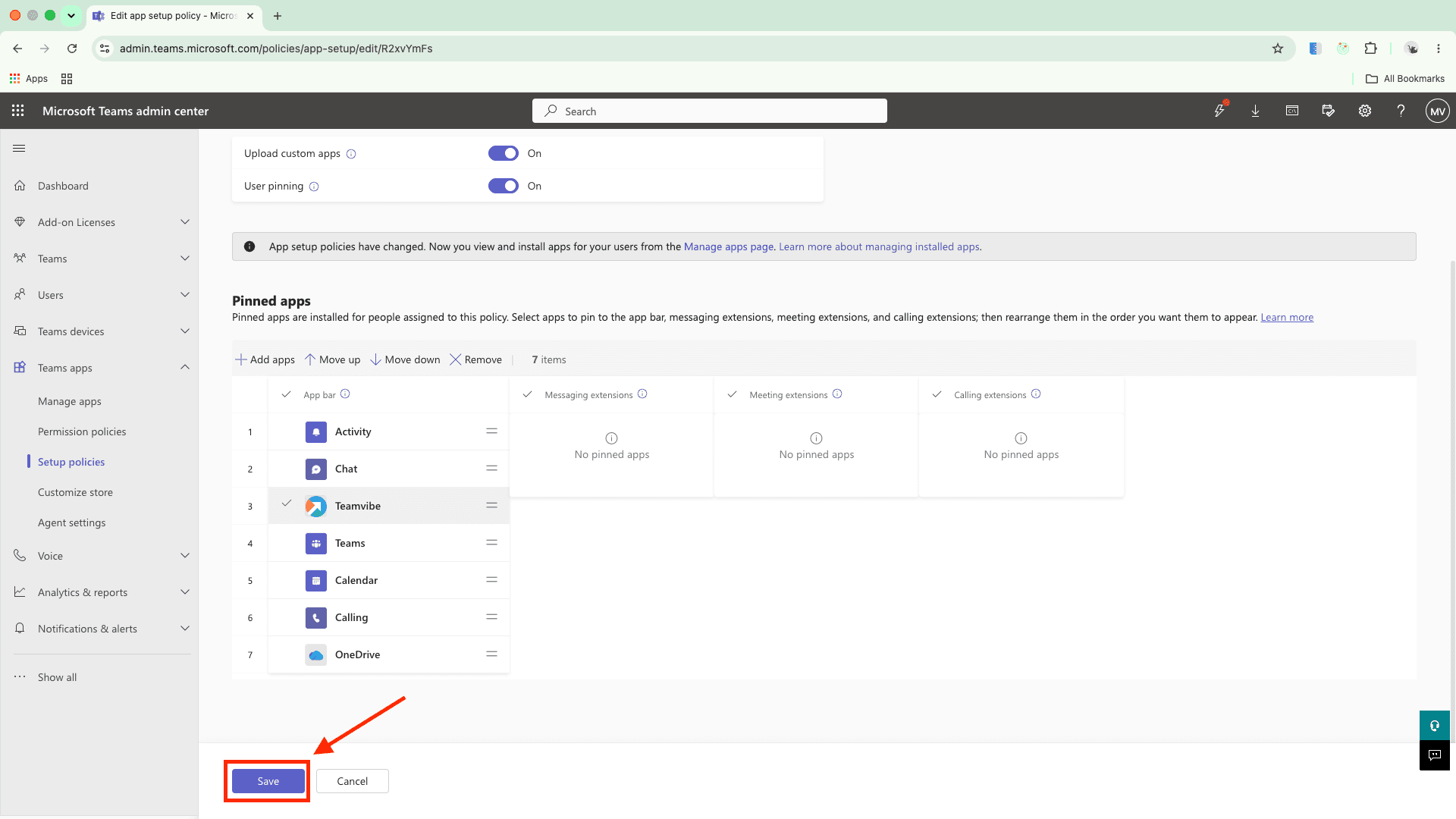Move the selected app up
1456x819 pixels.
pos(332,359)
